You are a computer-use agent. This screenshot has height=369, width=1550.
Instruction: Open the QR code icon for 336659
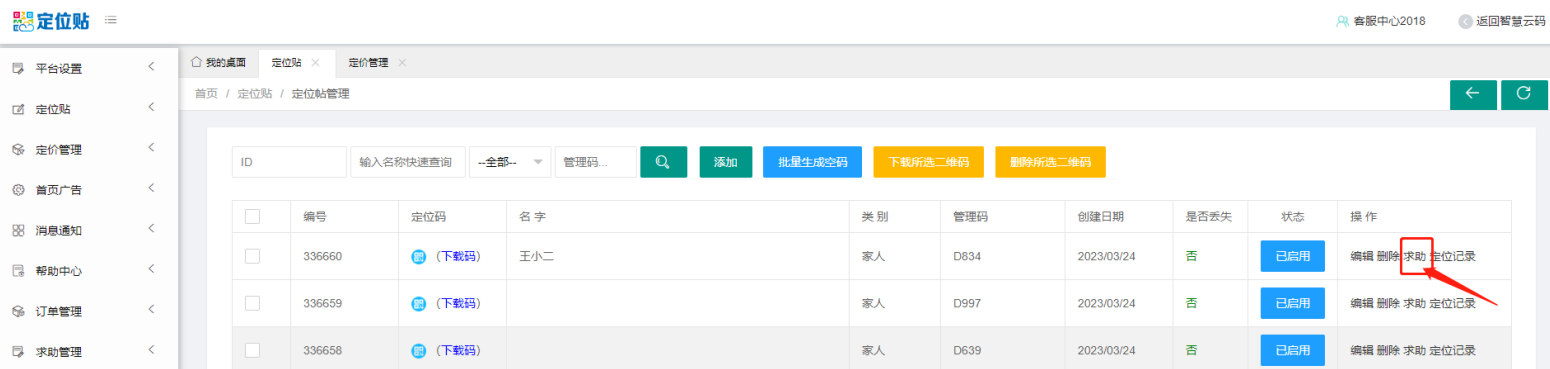(419, 303)
